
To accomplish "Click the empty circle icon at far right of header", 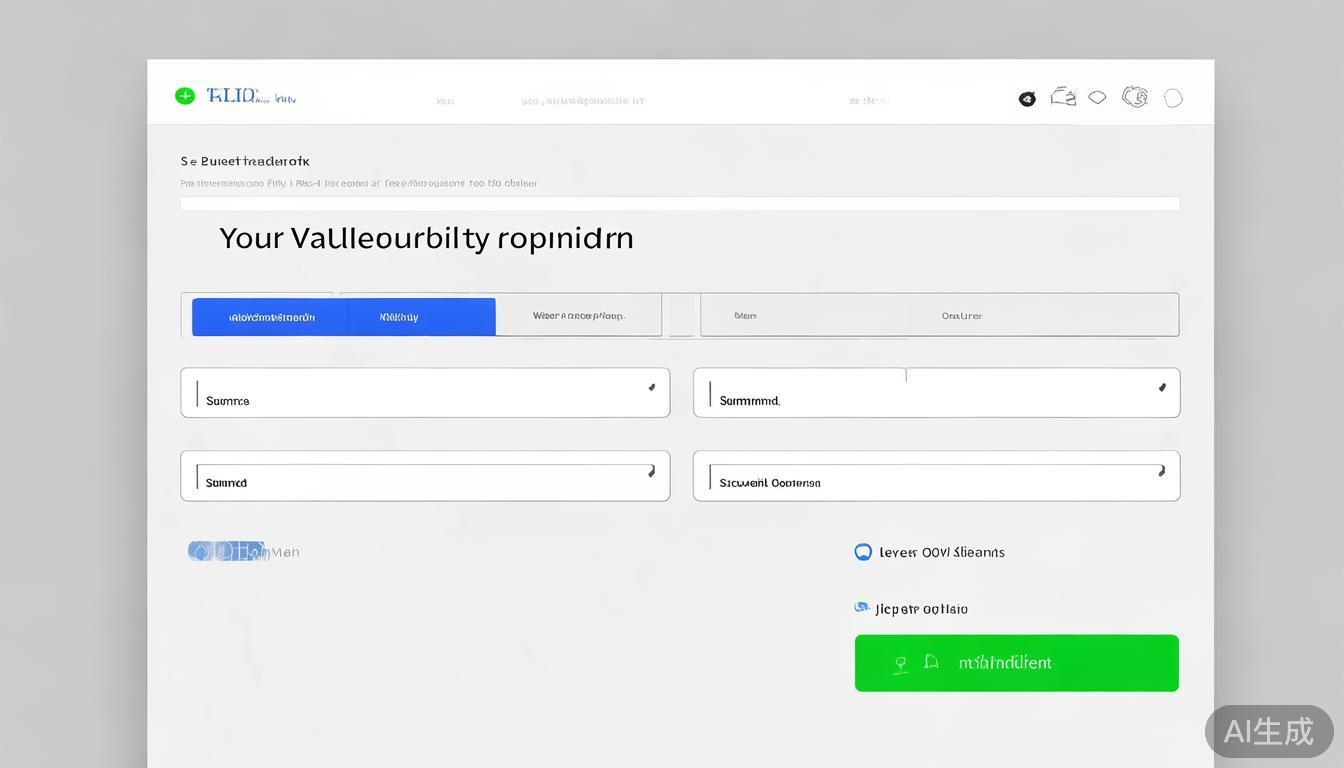I will pyautogui.click(x=1173, y=98).
